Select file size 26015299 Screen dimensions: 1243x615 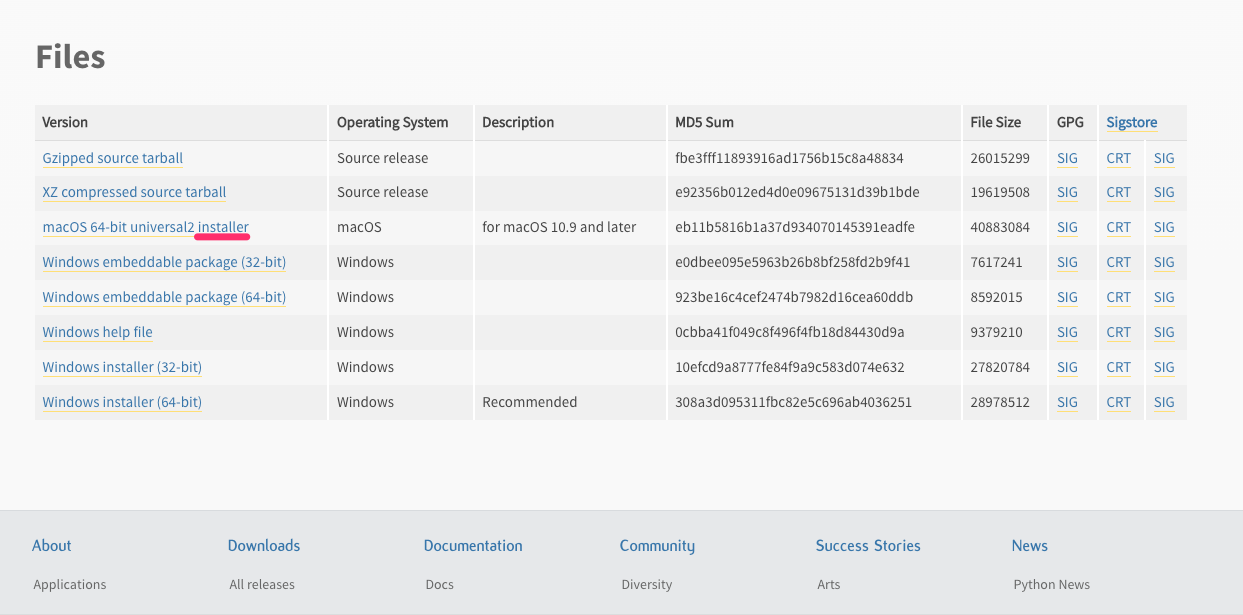point(1000,158)
